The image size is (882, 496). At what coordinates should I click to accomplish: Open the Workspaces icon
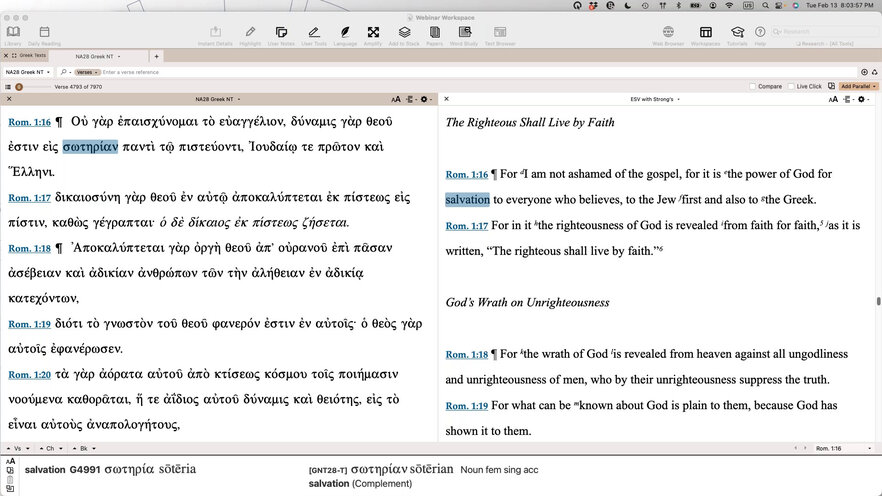point(705,33)
